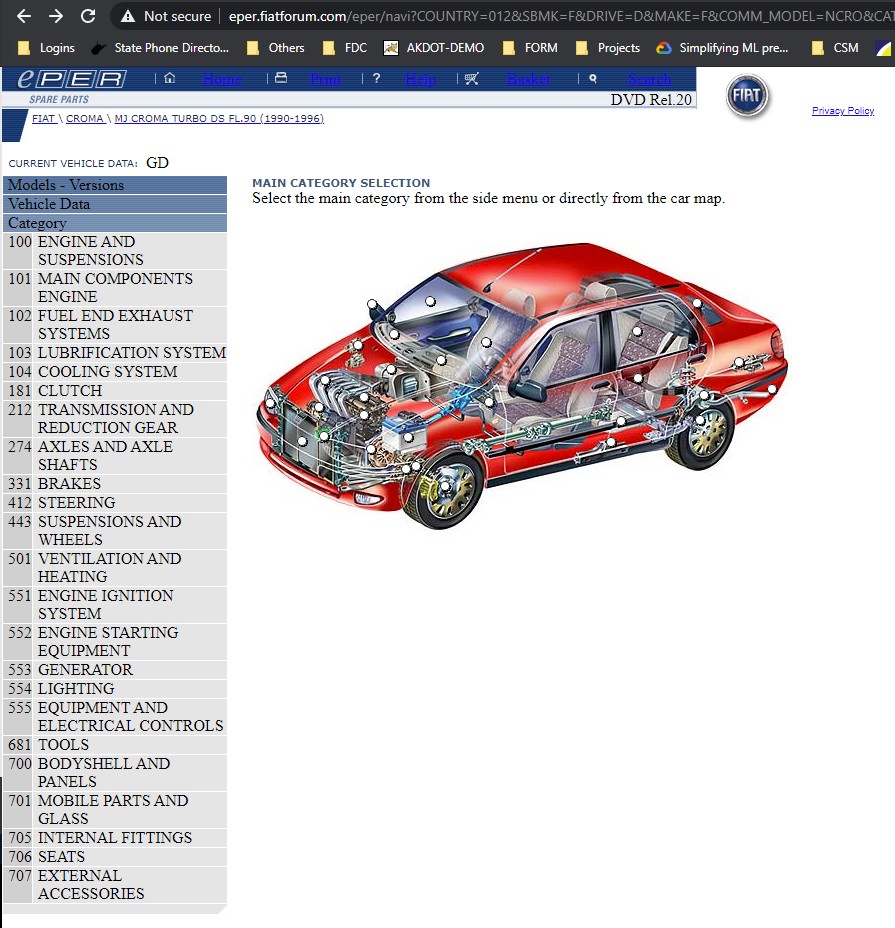This screenshot has height=928, width=895.
Task: Select category 212 Transmission and Reduction Gear
Action: point(115,418)
